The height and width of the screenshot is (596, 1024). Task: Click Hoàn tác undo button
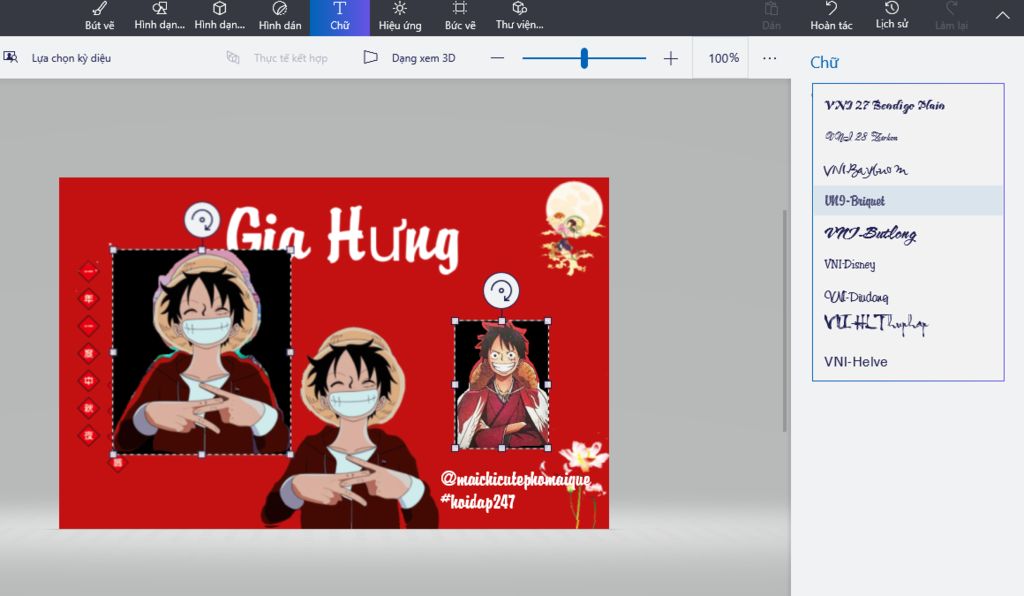click(831, 17)
